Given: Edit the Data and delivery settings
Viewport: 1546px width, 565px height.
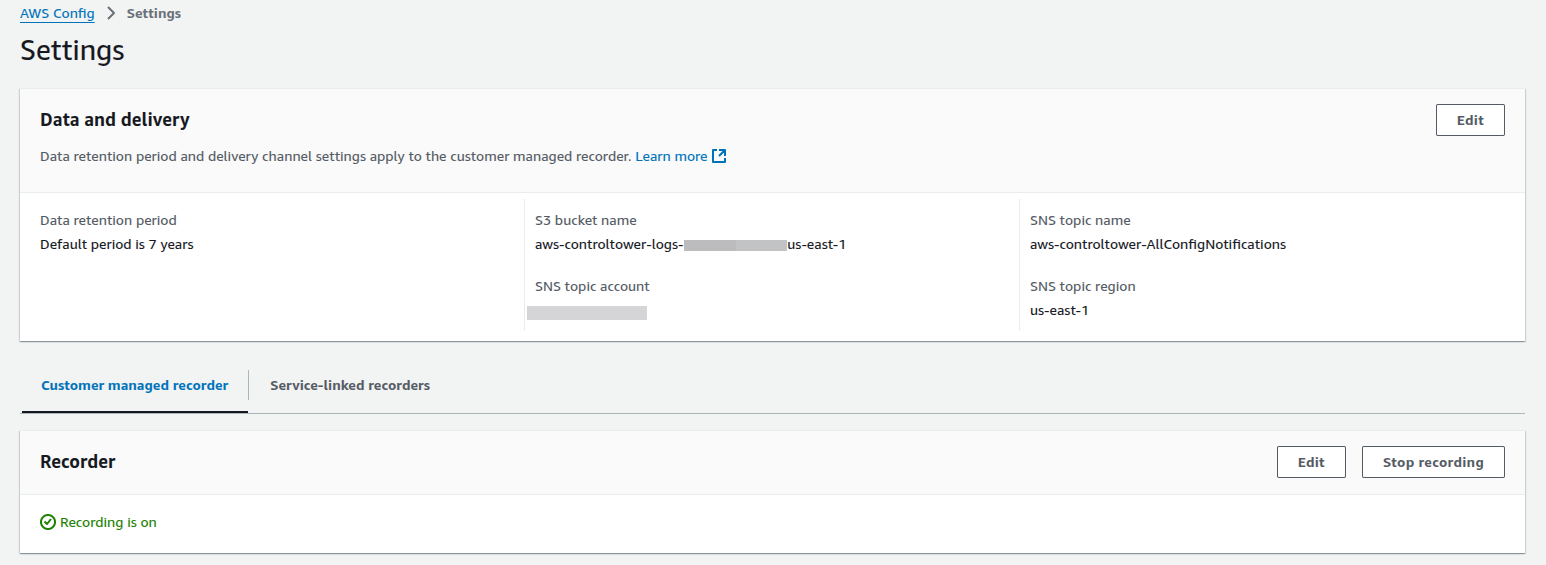Looking at the screenshot, I should [1470, 120].
